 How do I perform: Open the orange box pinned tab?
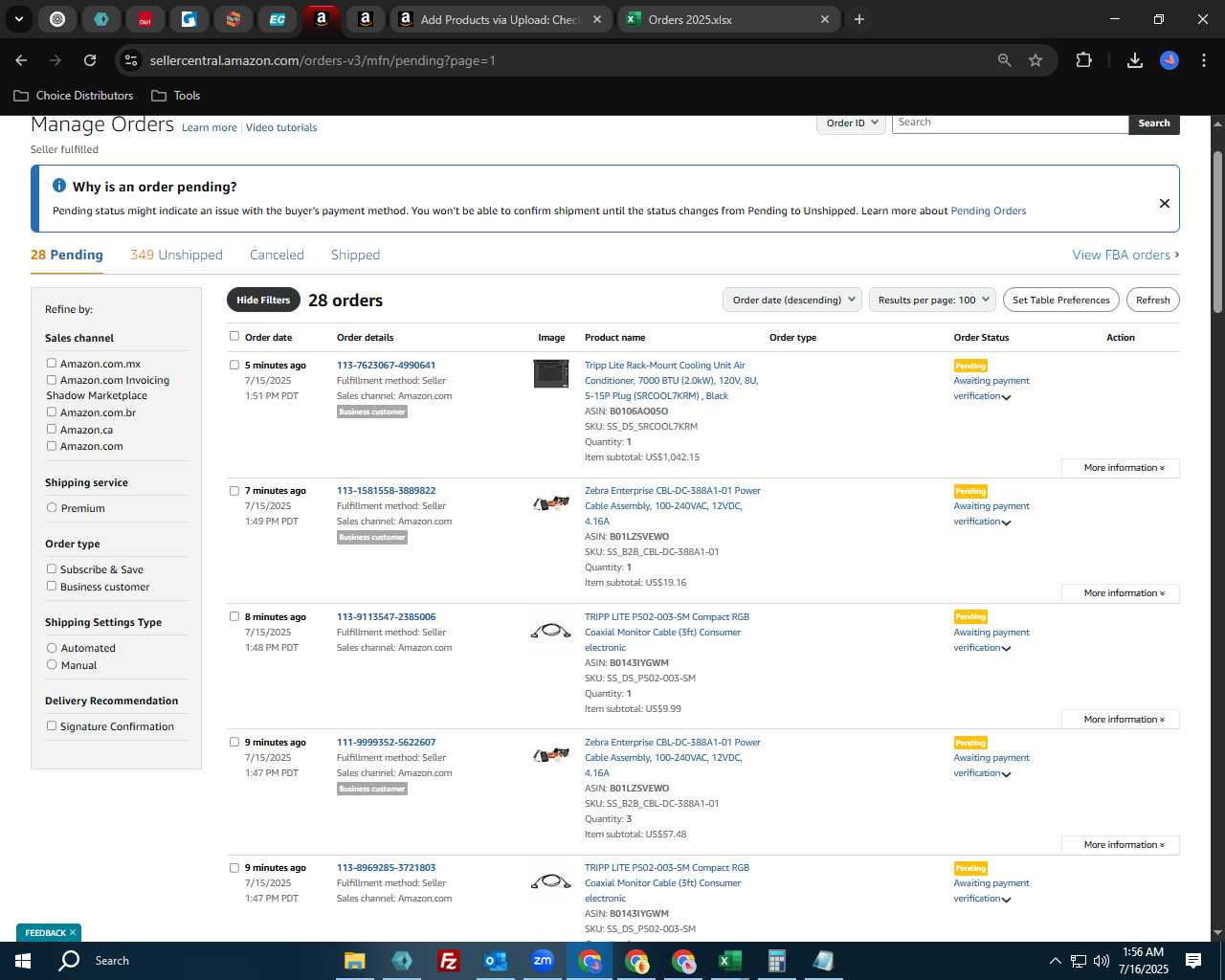(x=234, y=19)
